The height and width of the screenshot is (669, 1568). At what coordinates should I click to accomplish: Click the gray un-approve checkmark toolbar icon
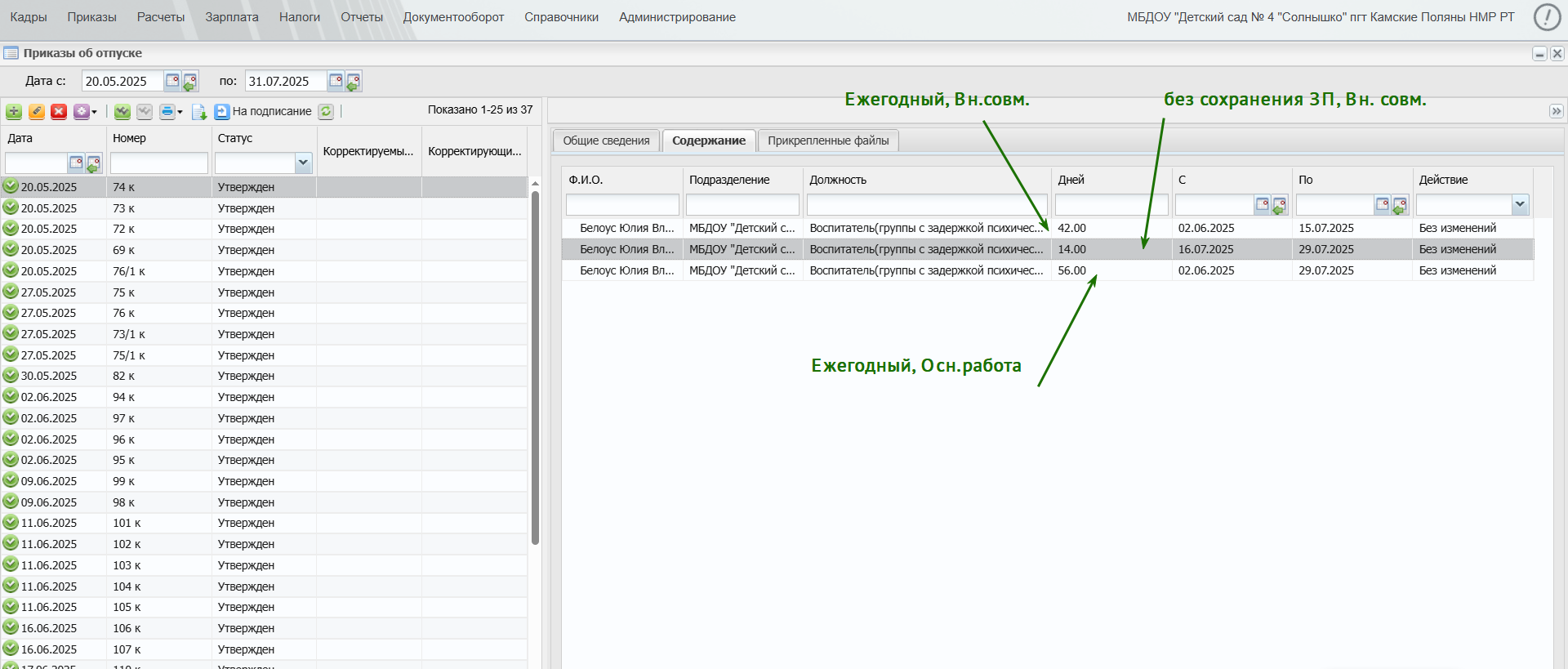(145, 111)
